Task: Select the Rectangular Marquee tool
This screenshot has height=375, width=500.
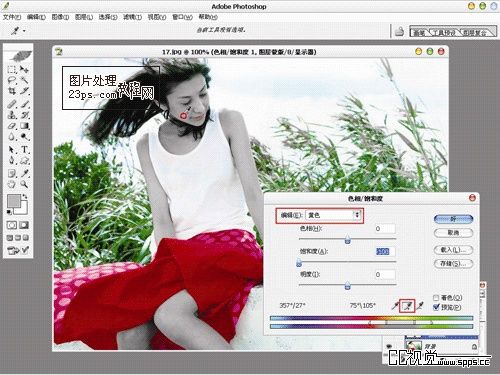Action: pyautogui.click(x=12, y=69)
